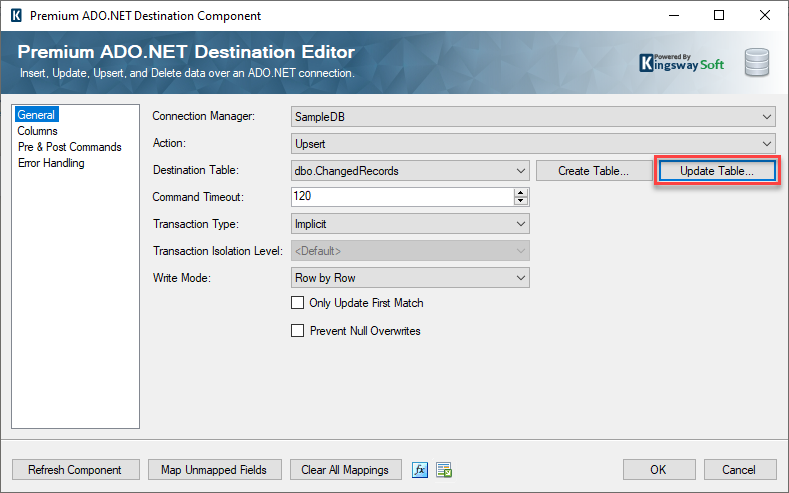The height and width of the screenshot is (493, 789).
Task: Open the Action dropdown showing Upsert
Action: (x=533, y=144)
